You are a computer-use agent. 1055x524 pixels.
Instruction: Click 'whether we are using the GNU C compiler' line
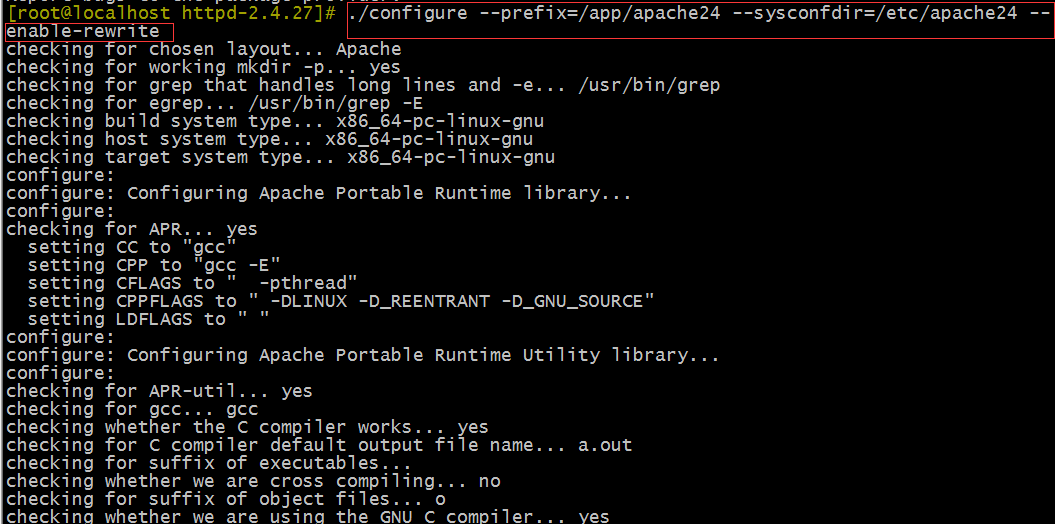308,517
